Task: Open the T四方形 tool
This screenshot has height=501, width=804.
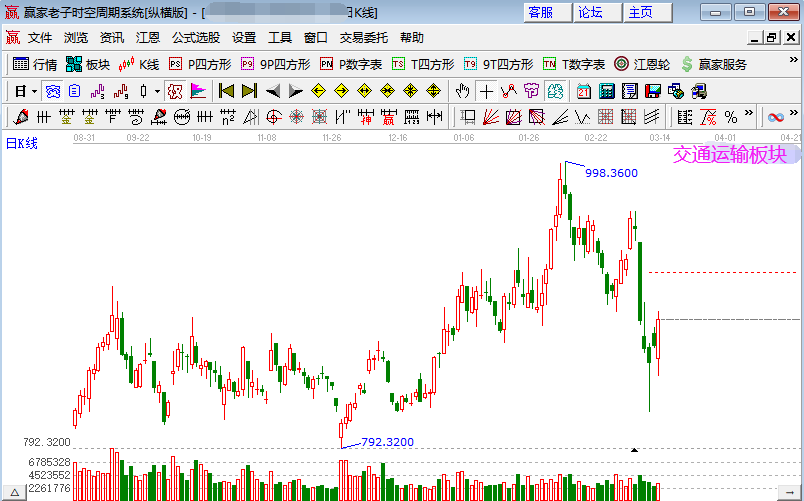Action: coord(423,64)
